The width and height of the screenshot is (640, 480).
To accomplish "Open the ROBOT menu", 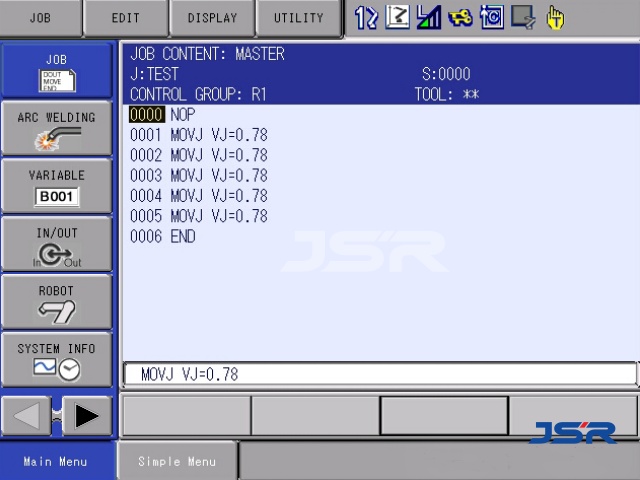I will coord(57,302).
